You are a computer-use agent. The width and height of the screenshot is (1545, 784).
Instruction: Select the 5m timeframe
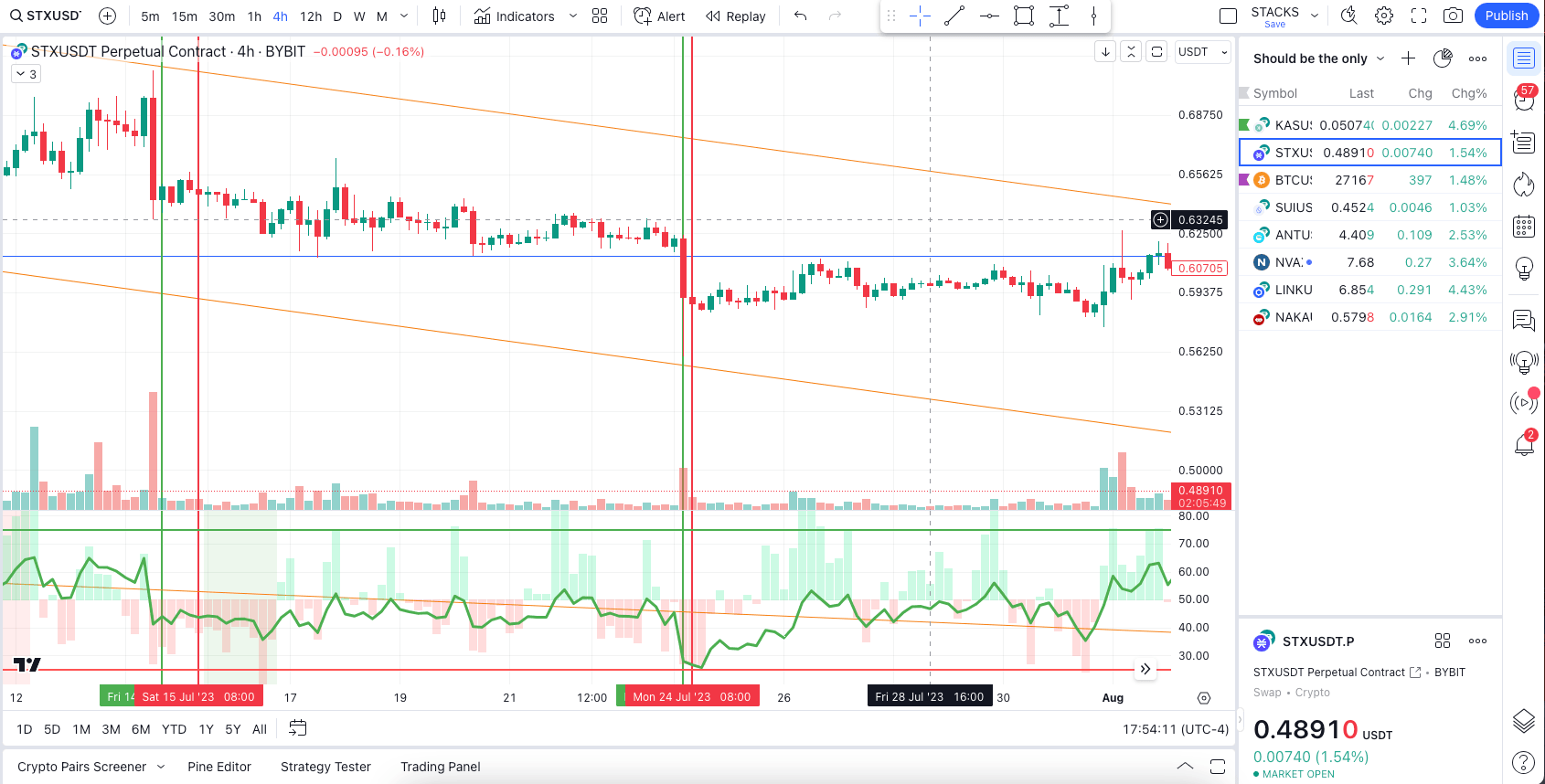pos(150,16)
